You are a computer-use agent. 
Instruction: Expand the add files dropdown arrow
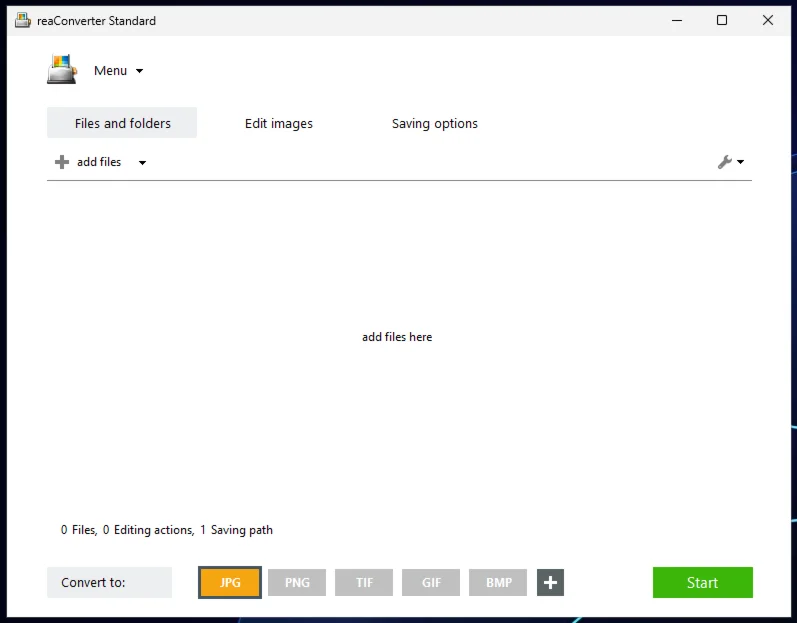click(142, 163)
